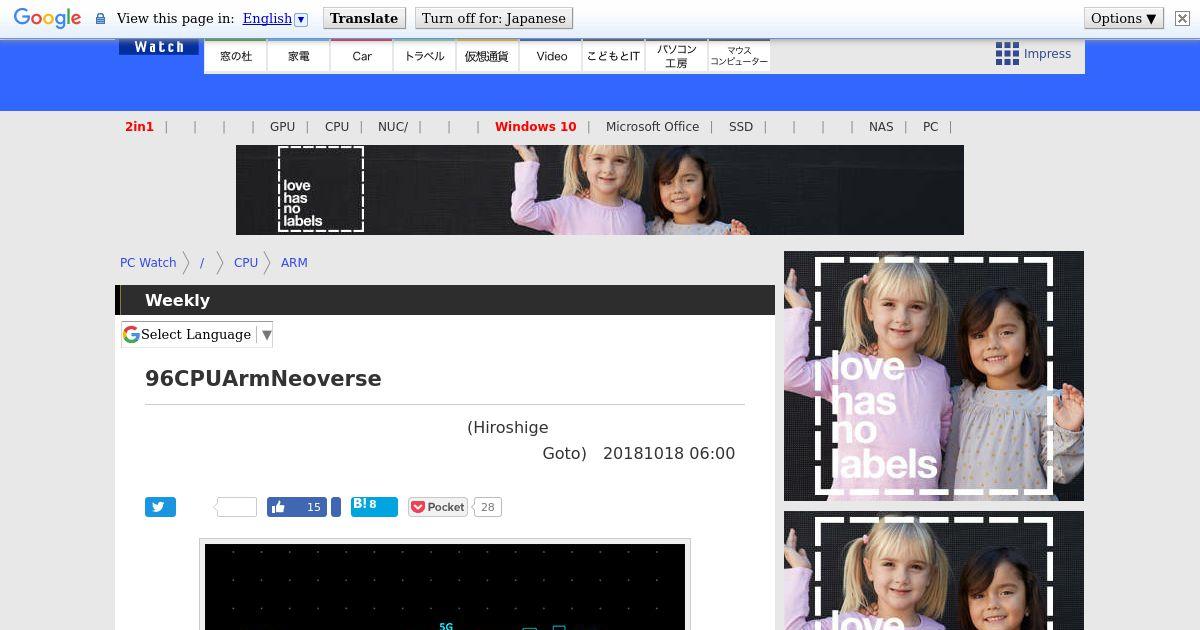
Task: Click the Google icon in Select Language widget
Action: click(x=131, y=335)
